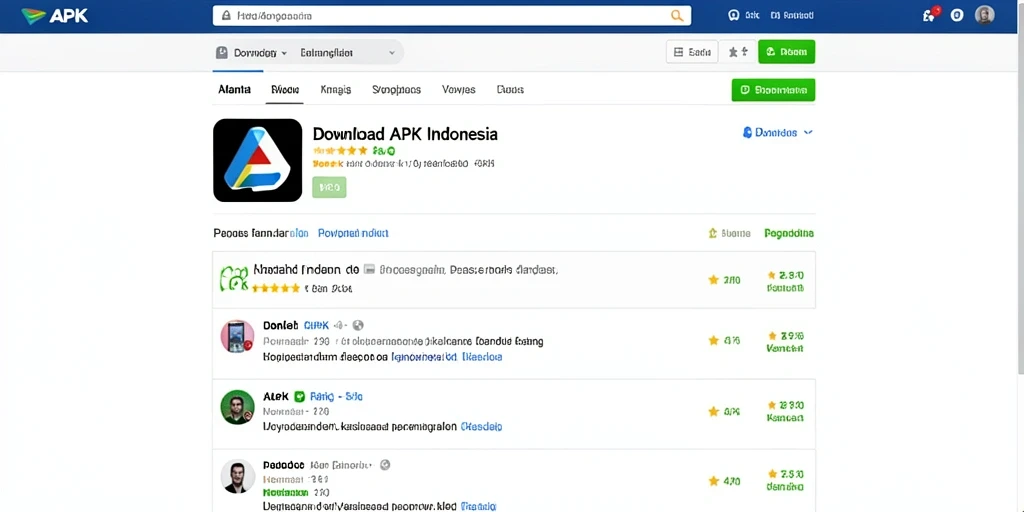The image size is (1024, 512).
Task: Open the user profile avatar in header
Action: (x=984, y=15)
